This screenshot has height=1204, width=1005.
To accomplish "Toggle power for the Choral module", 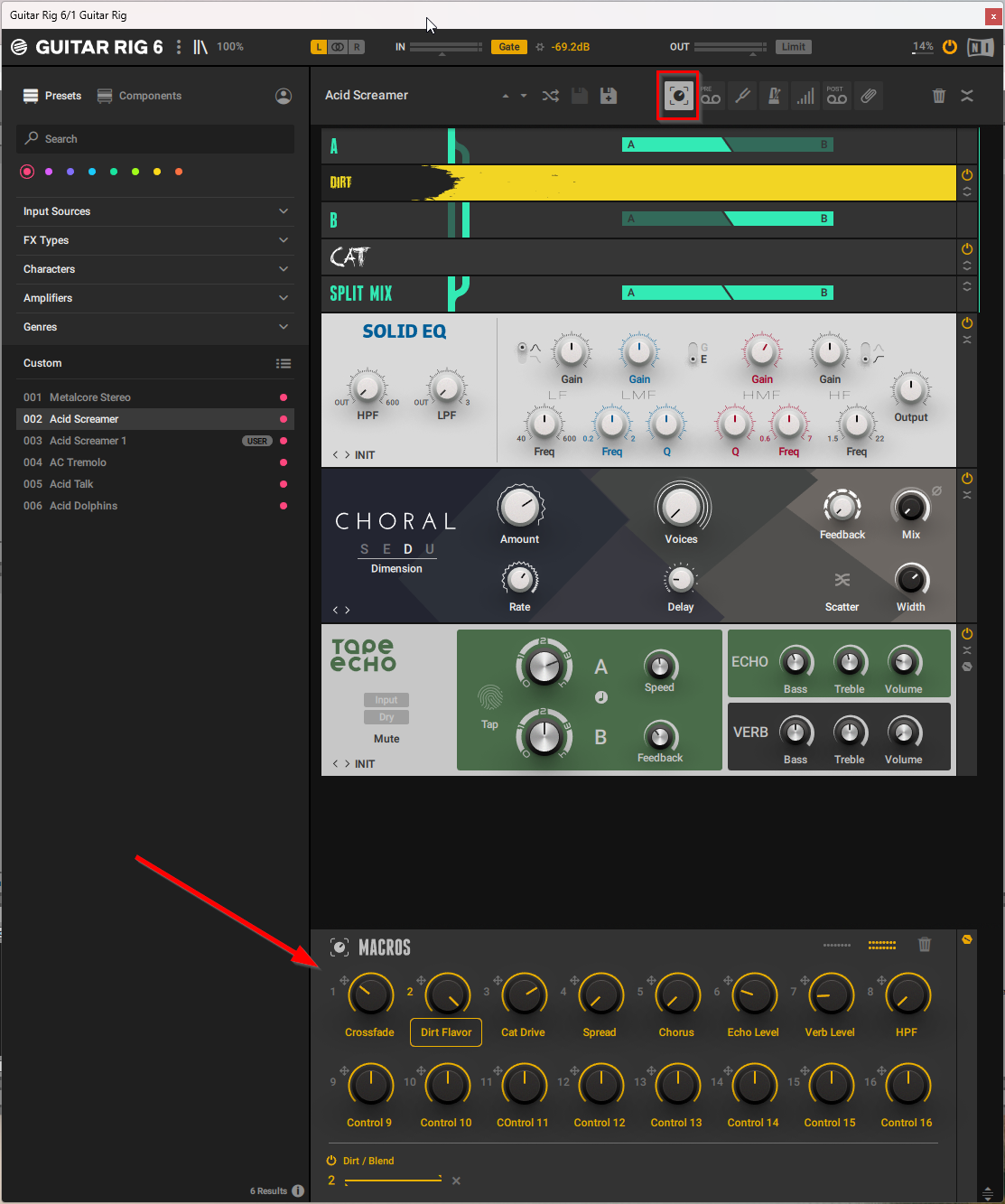I will click(967, 479).
